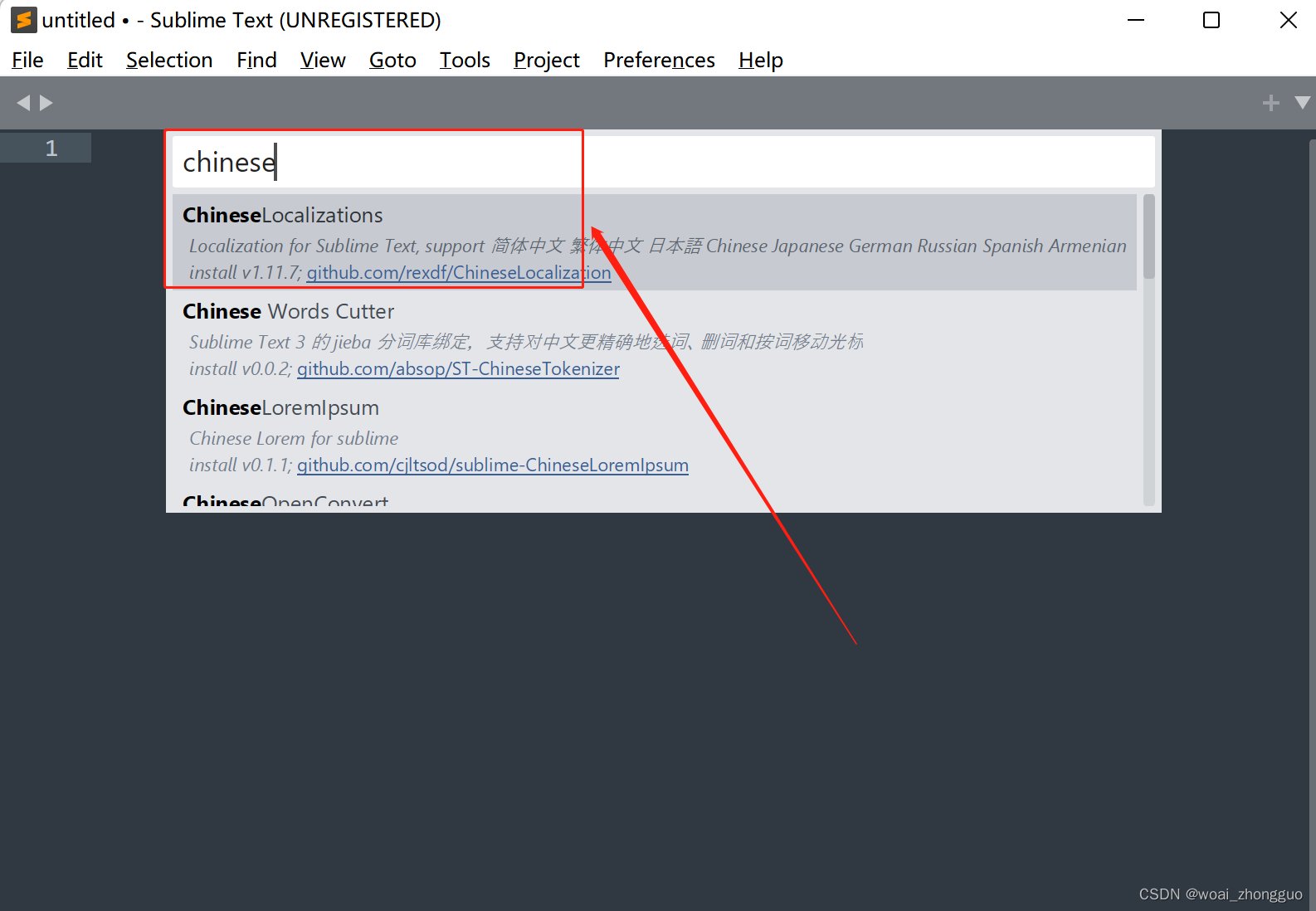Open the Help menu
Image resolution: width=1316 pixels, height=911 pixels.
tap(761, 61)
